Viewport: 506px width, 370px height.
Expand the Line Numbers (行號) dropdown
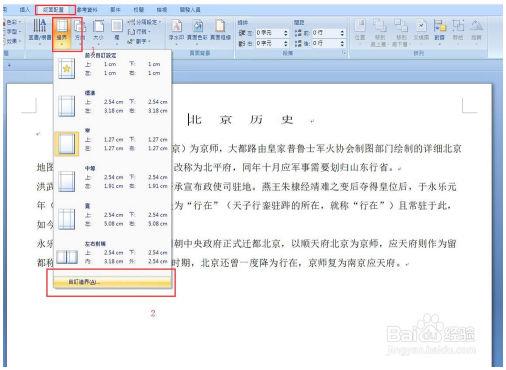point(139,32)
